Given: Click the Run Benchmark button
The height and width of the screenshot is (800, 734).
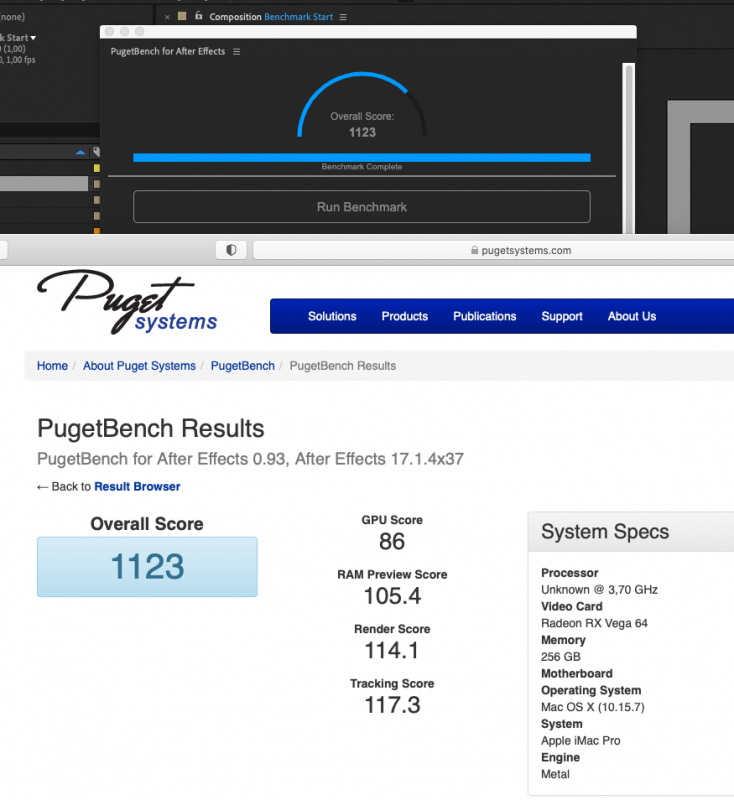Looking at the screenshot, I should coord(362,207).
